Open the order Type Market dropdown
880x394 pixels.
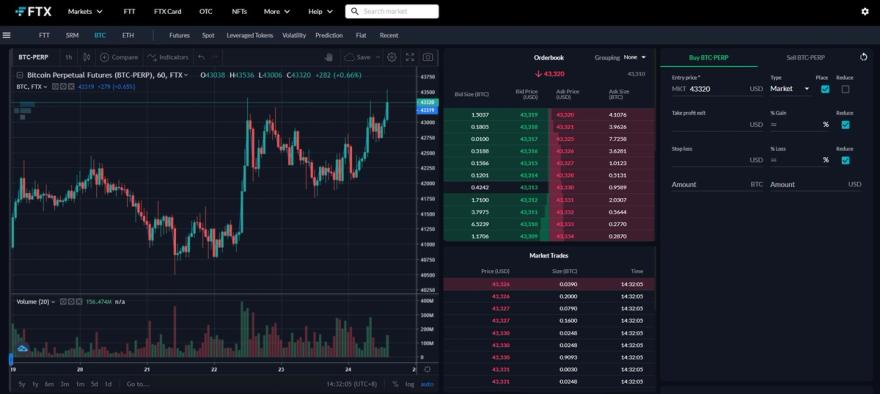coord(790,89)
